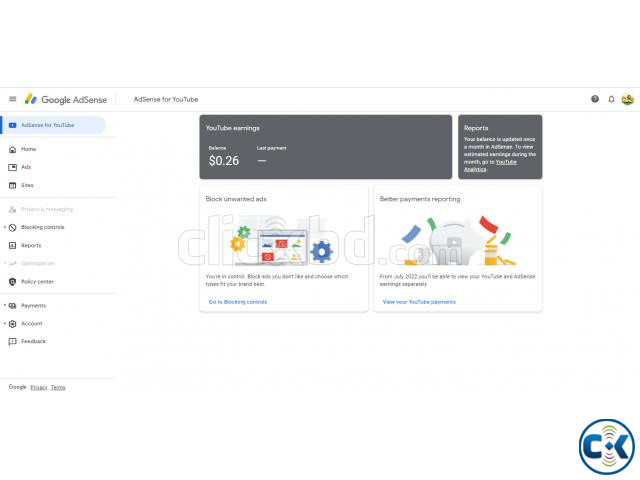640x480 pixels.
Task: Open Policy center page
Action: (x=37, y=282)
